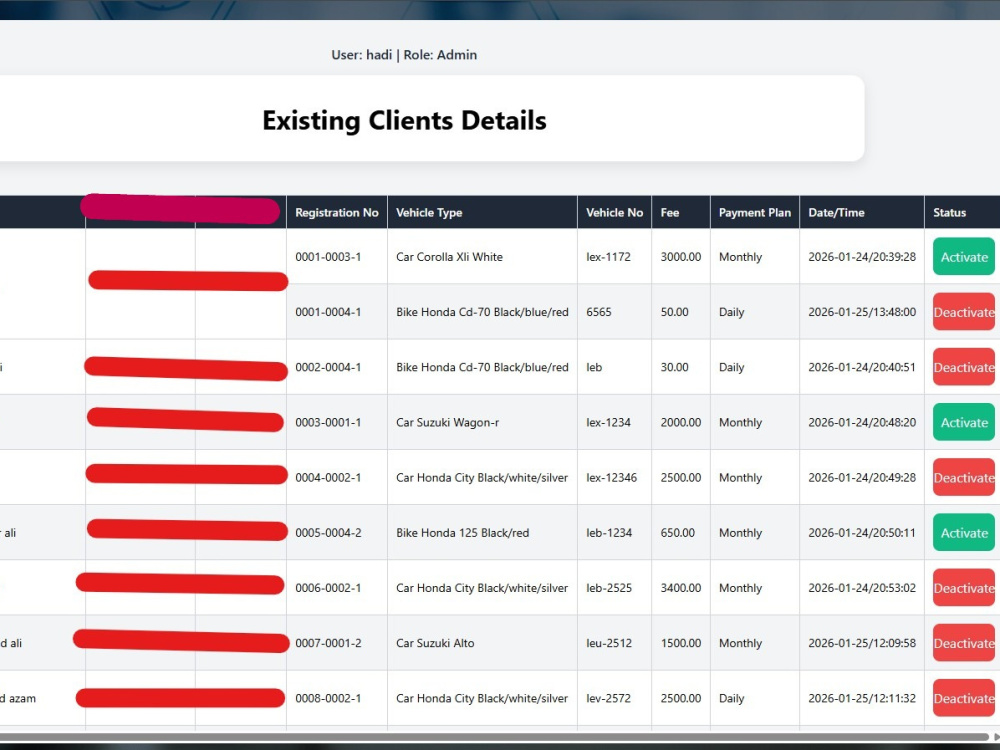The image size is (1000, 750).
Task: Click the fee value 2000.00
Action: point(680,422)
